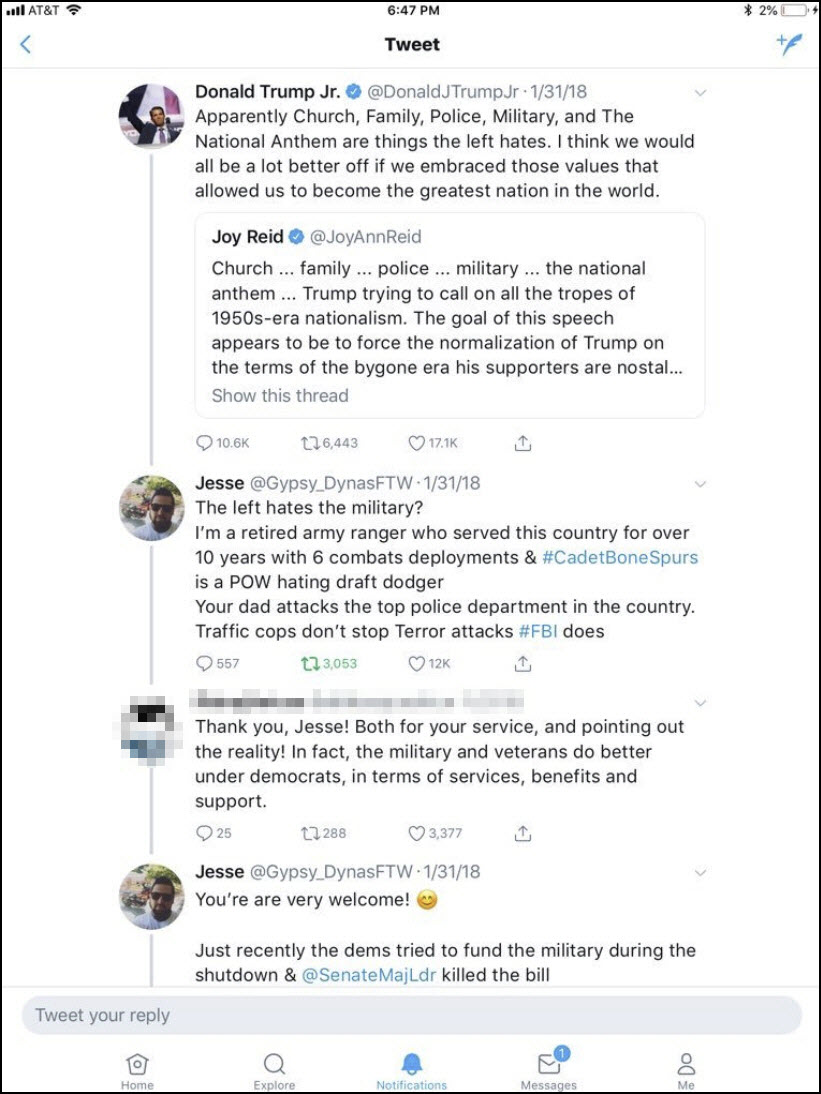Undo retweet on Jesse's 3,053 retweet tweet
The image size is (821, 1094).
tap(309, 663)
